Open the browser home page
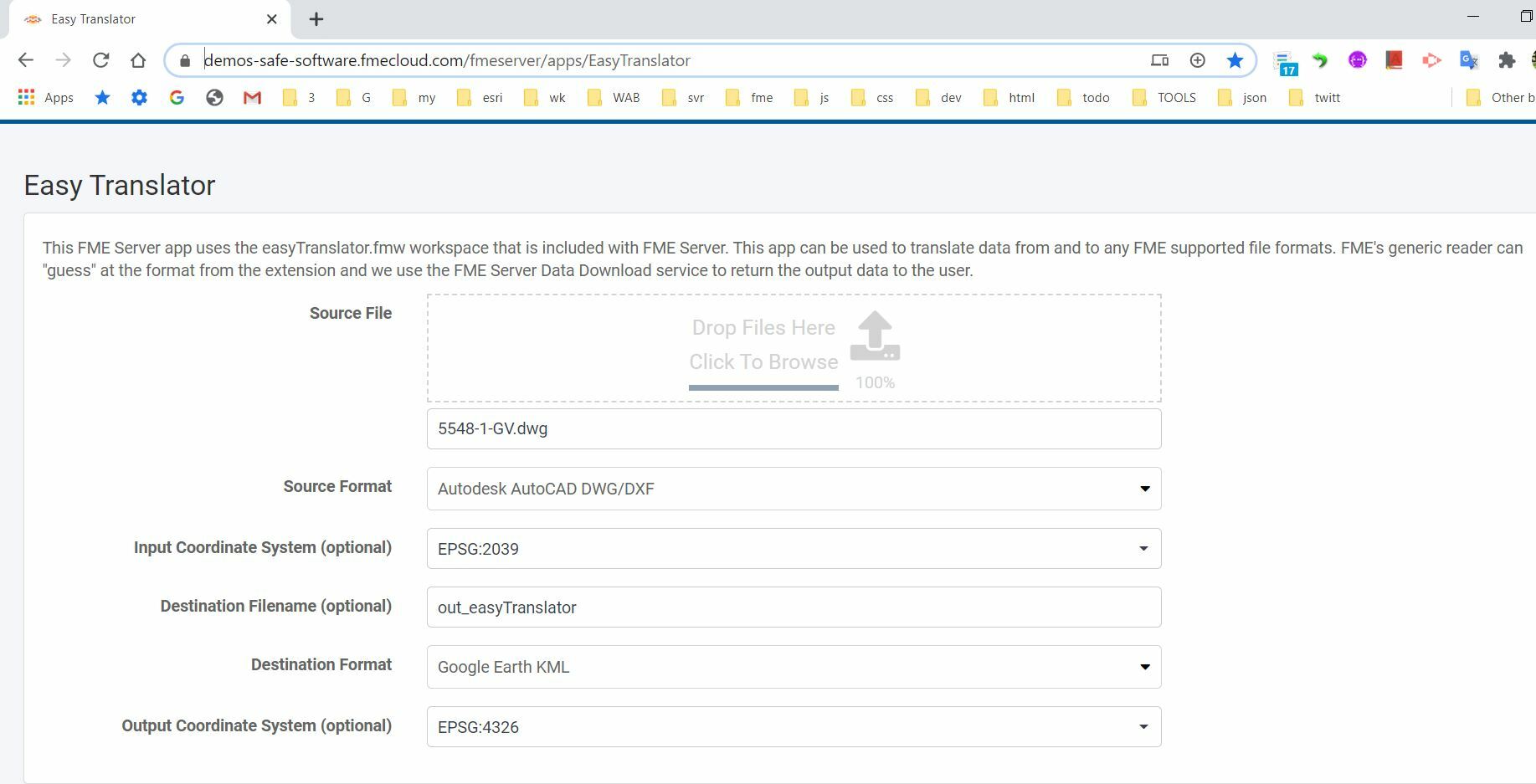Image resolution: width=1536 pixels, height=784 pixels. click(x=138, y=60)
